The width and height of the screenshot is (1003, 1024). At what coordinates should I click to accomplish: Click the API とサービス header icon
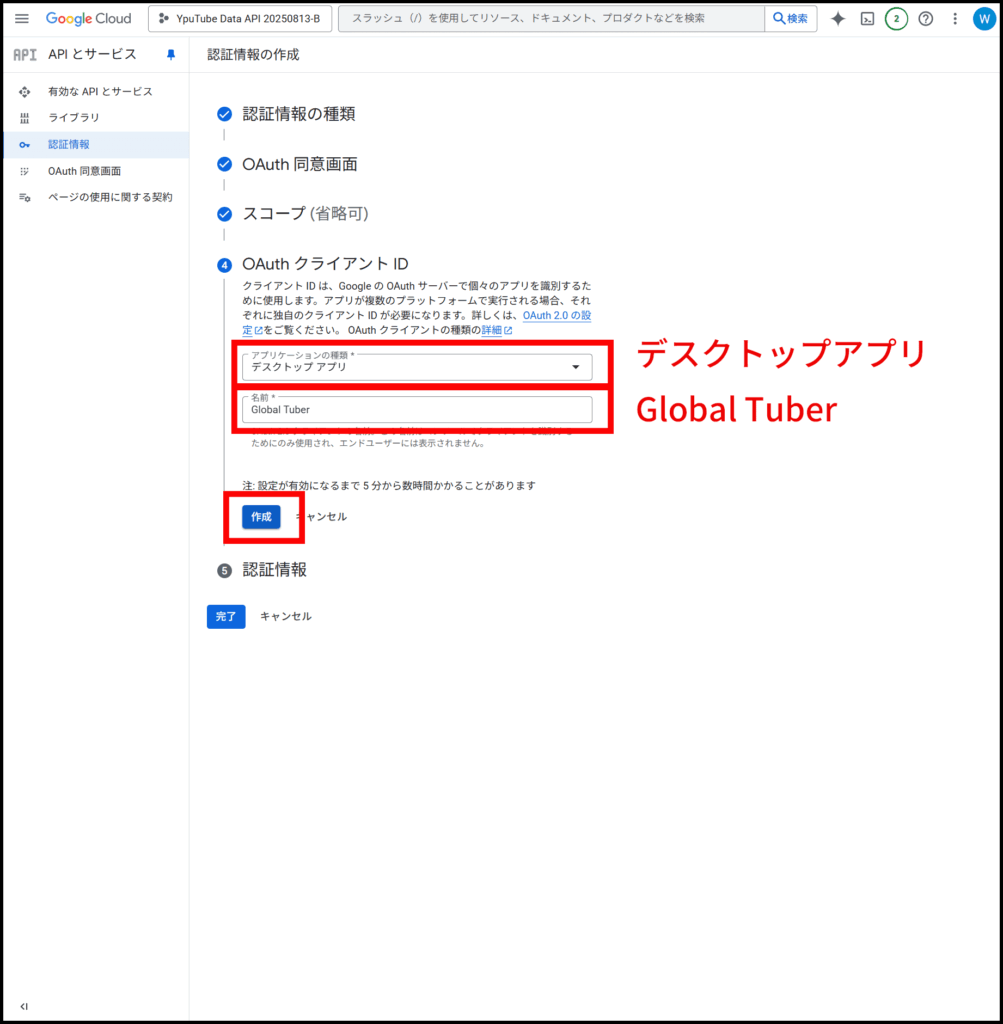[x=25, y=54]
